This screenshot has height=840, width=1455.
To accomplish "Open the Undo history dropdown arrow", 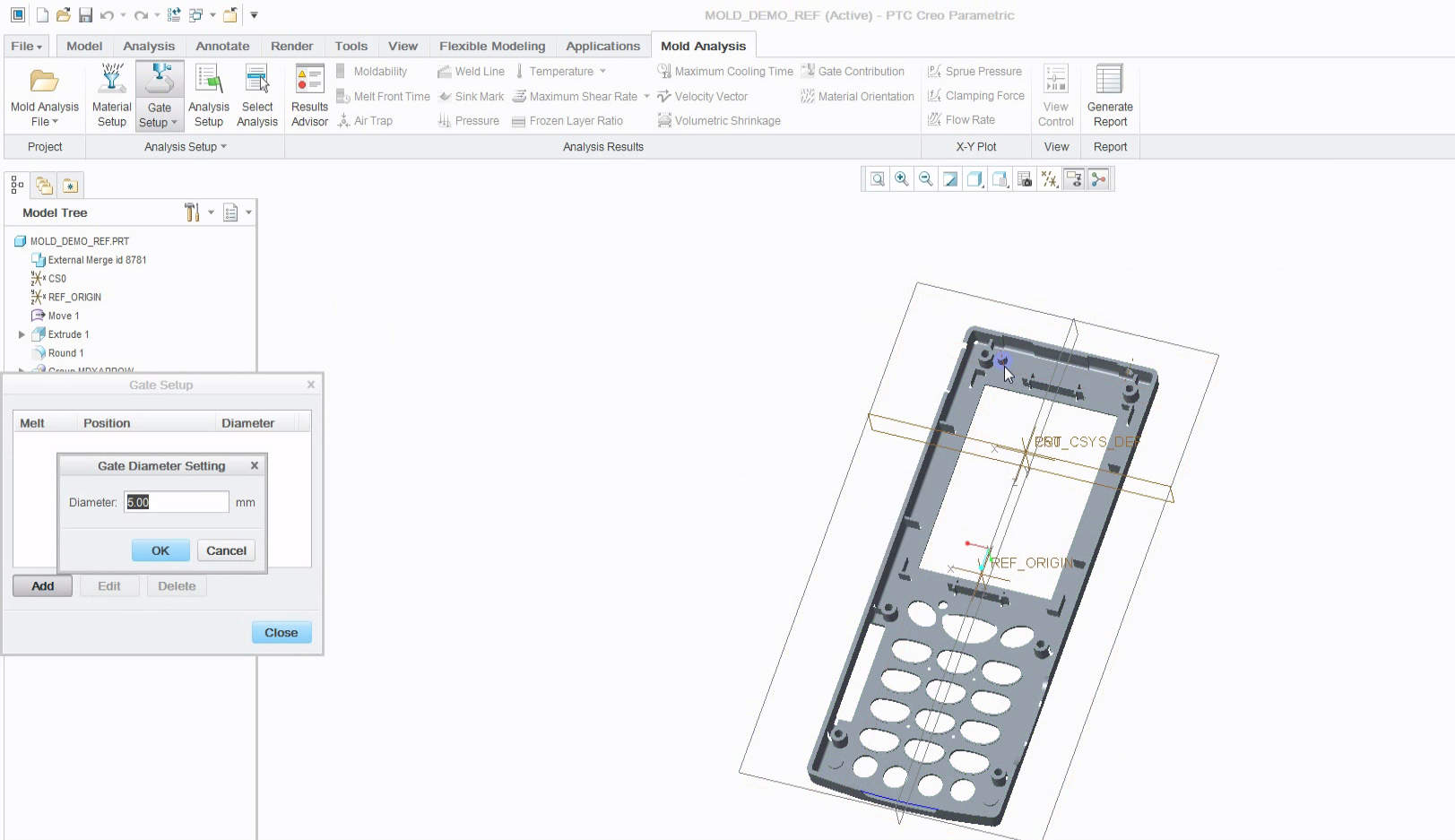I will click(123, 15).
